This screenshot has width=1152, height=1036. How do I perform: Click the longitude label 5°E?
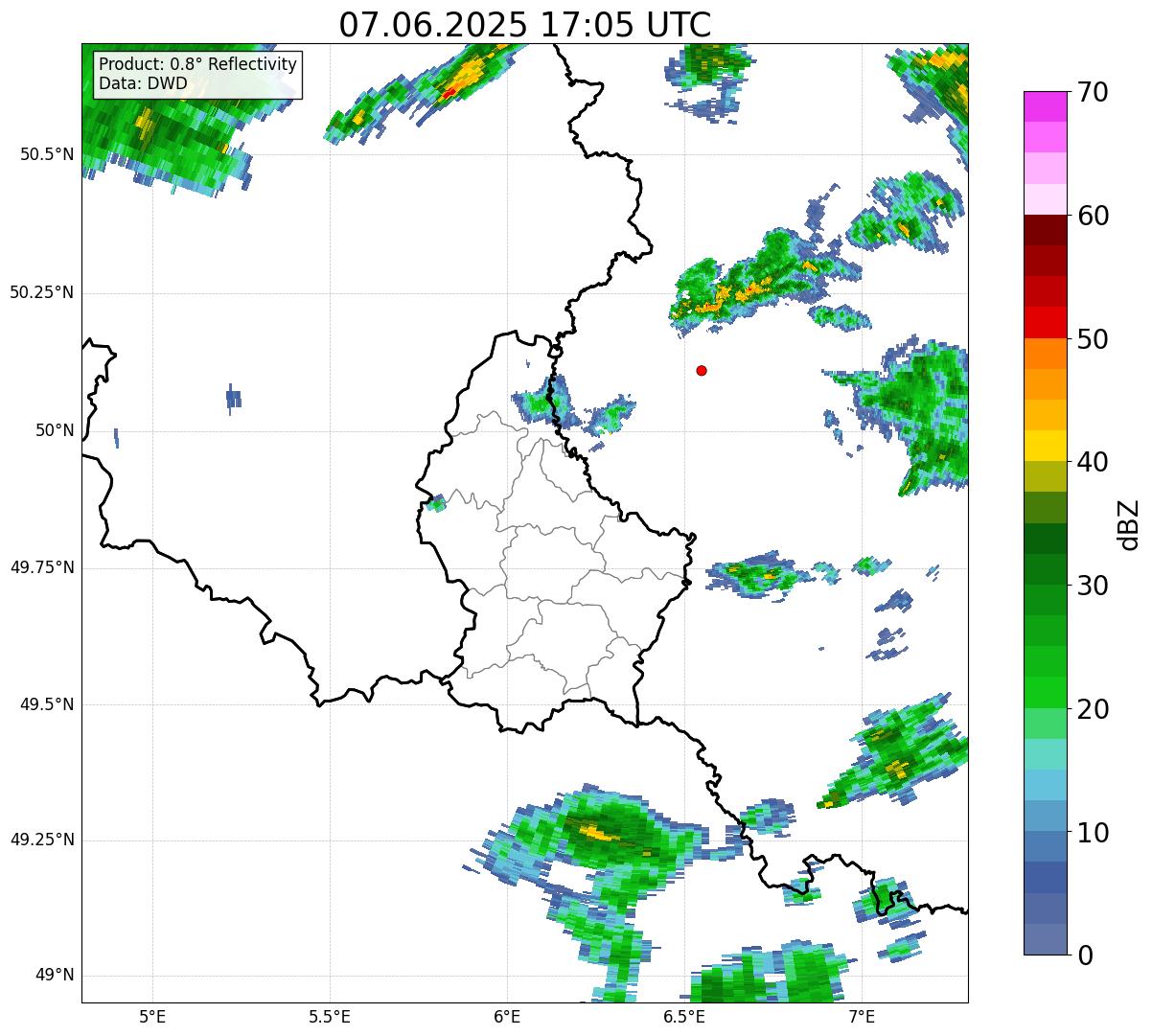[152, 1017]
